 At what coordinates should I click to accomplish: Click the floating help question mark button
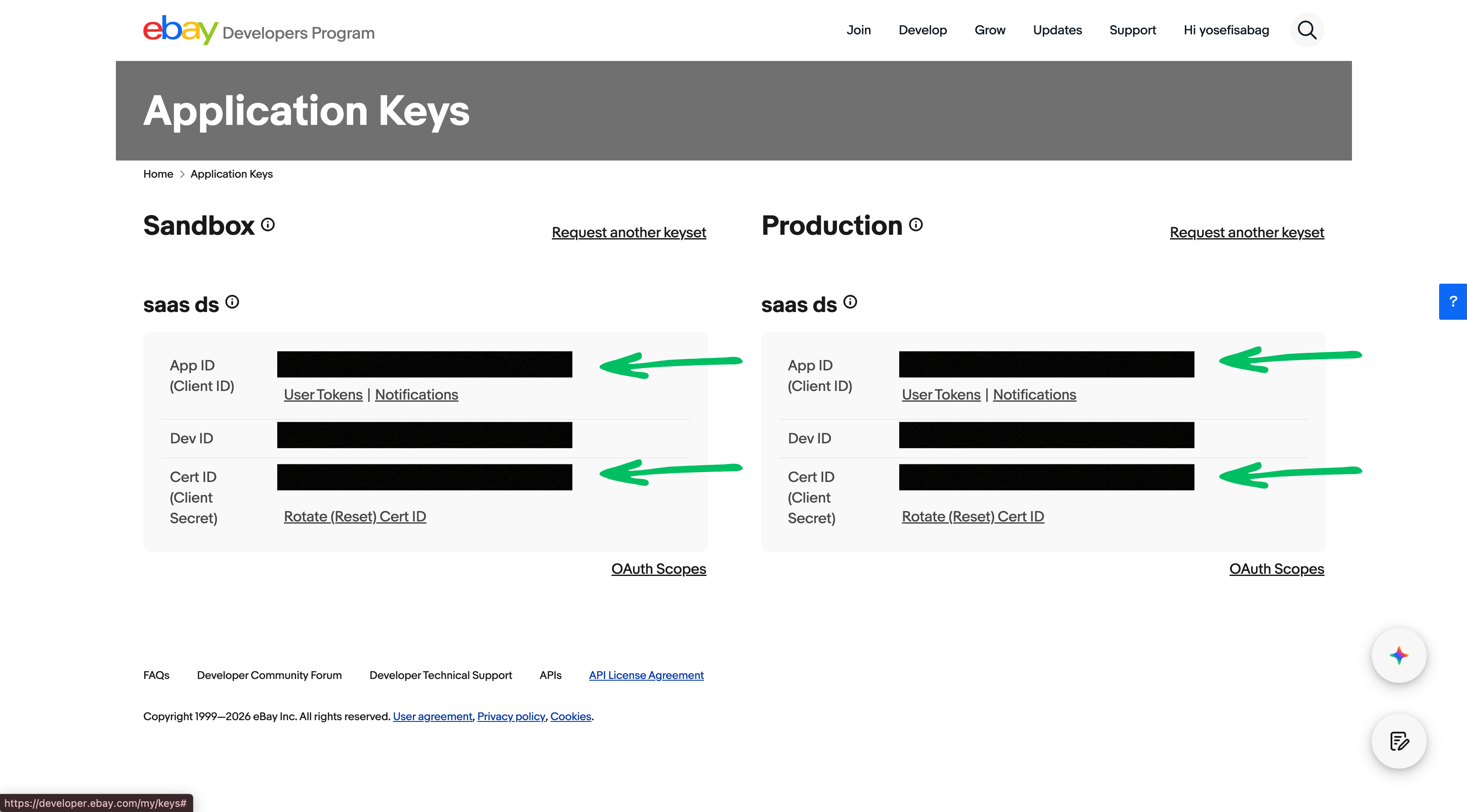coord(1453,301)
